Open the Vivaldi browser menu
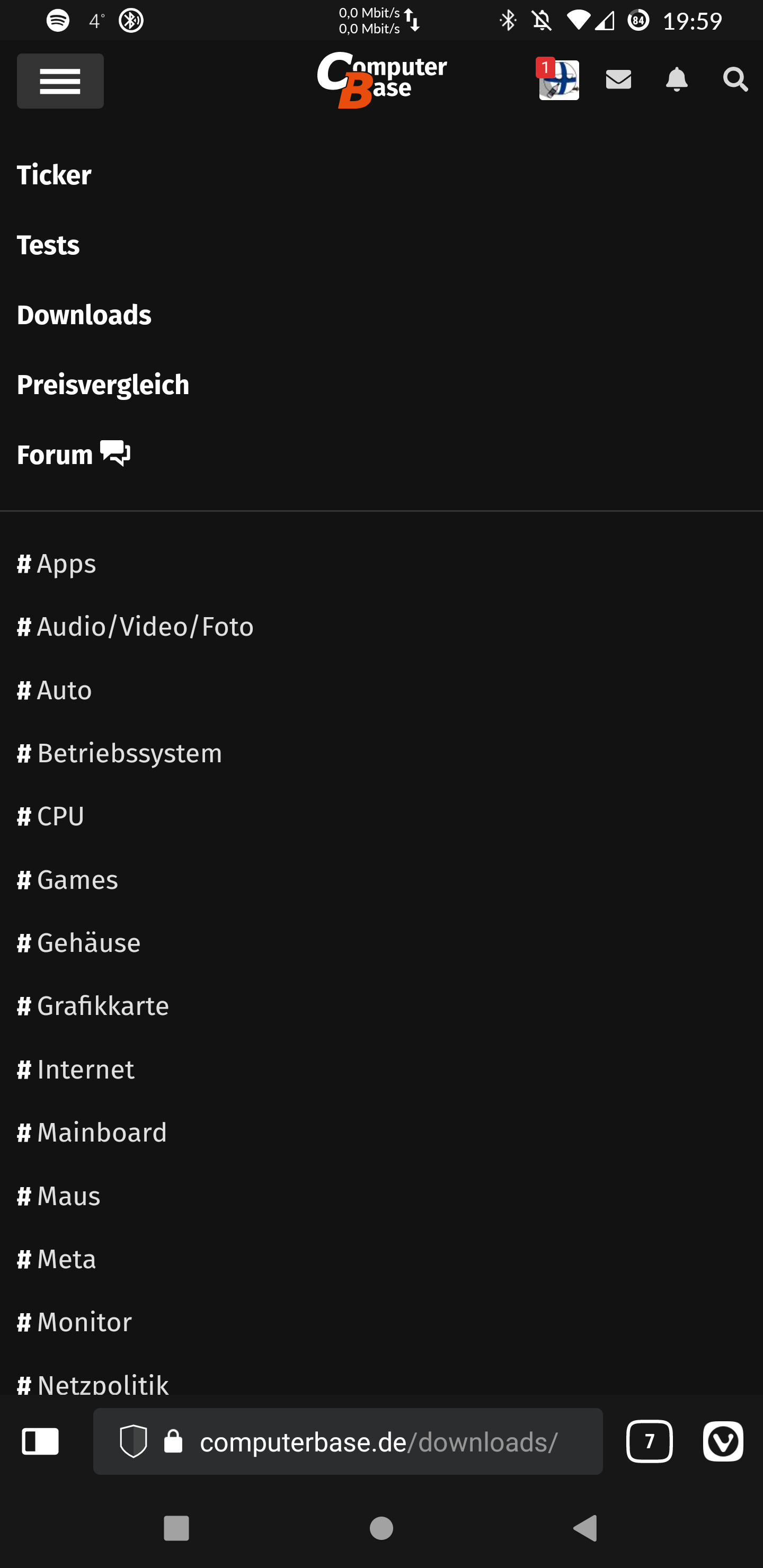 coord(723,1441)
